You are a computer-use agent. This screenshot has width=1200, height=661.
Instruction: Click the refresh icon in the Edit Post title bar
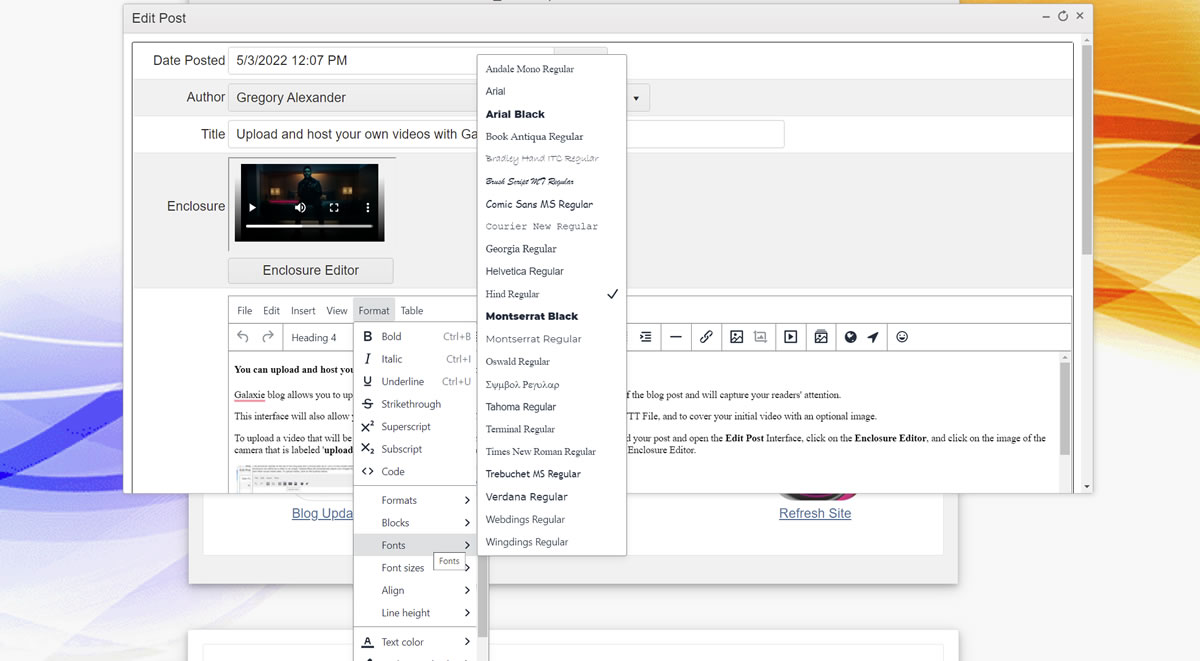[x=1063, y=16]
